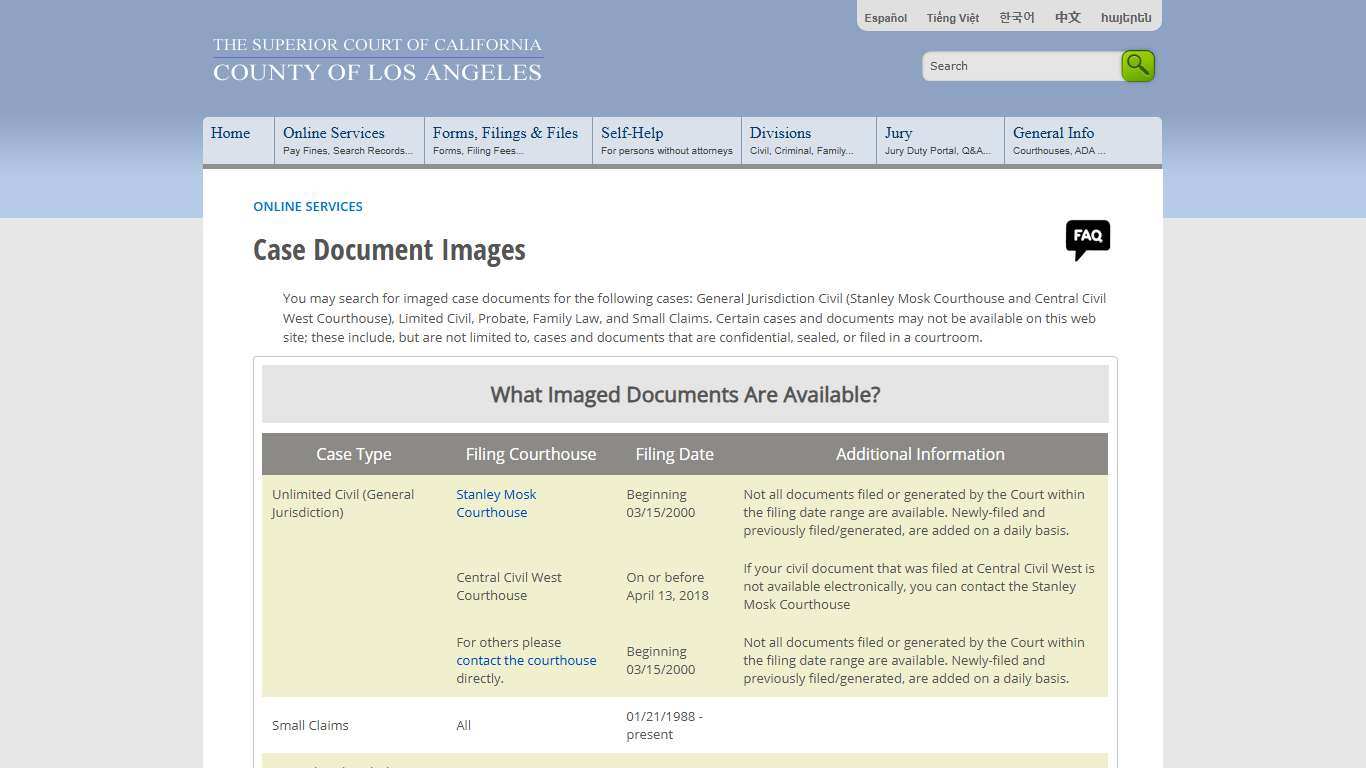Open the Stanley Mosk Courthouse link

coord(496,503)
